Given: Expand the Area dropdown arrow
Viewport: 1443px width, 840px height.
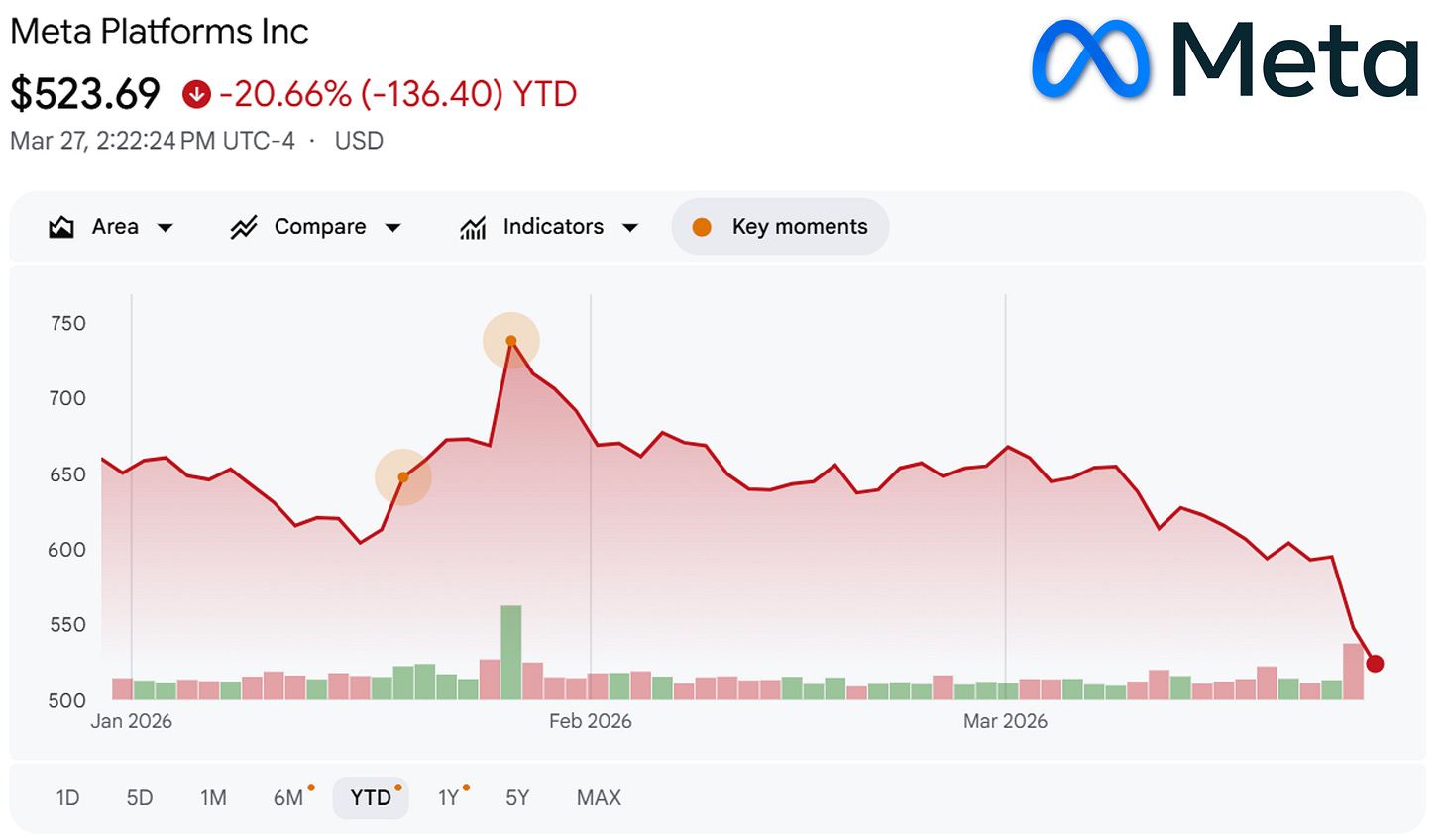Looking at the screenshot, I should pyautogui.click(x=166, y=228).
